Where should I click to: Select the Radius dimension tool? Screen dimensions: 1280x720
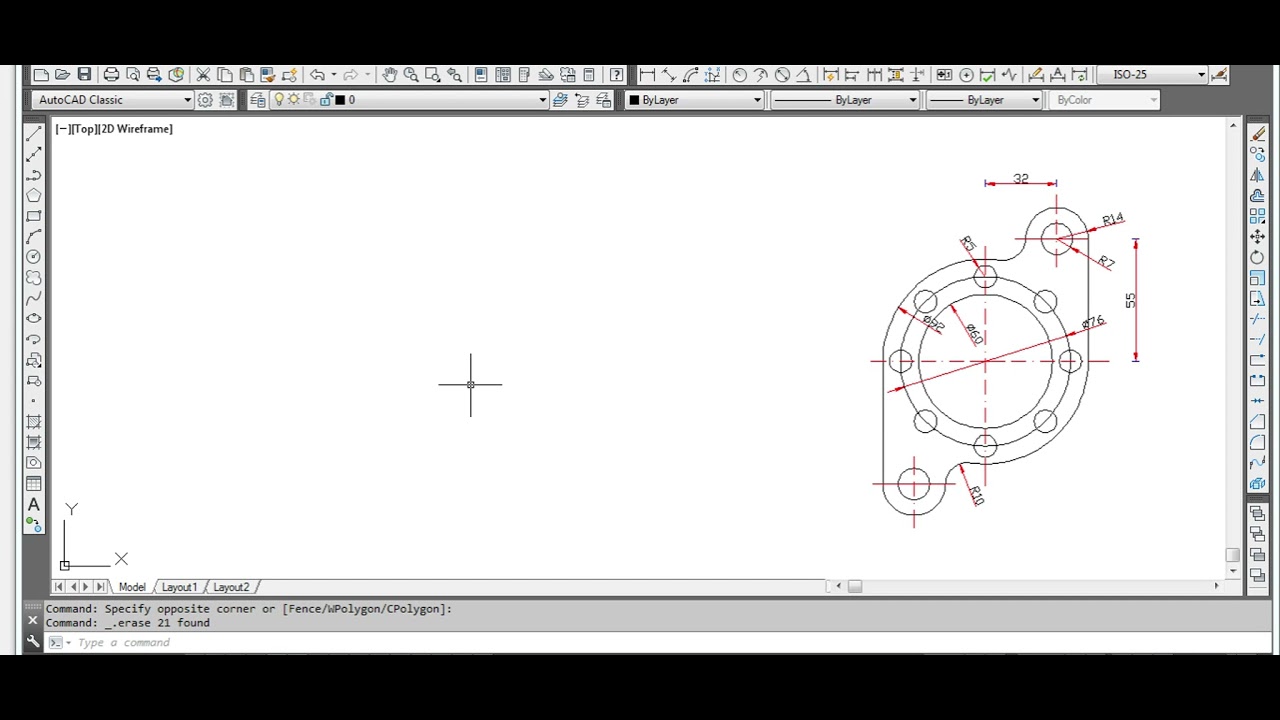(x=739, y=75)
